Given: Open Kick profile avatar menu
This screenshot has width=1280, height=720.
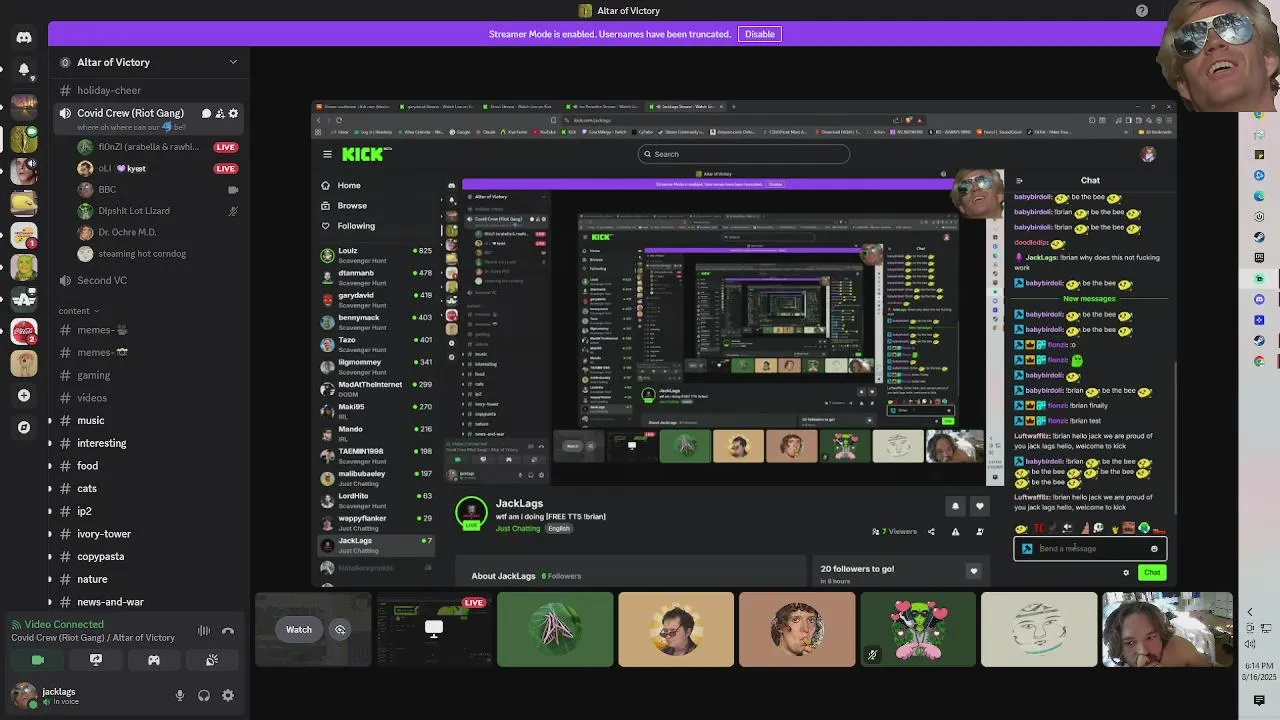Looking at the screenshot, I should pos(1148,154).
